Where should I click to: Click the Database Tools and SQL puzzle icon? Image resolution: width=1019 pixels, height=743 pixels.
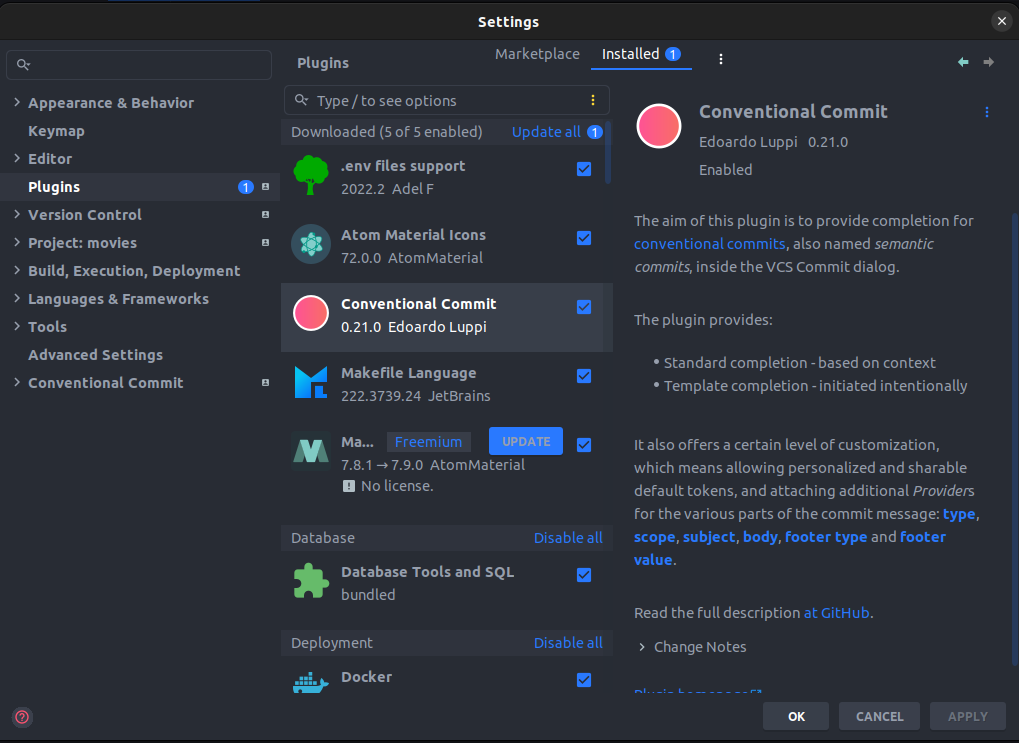(311, 580)
